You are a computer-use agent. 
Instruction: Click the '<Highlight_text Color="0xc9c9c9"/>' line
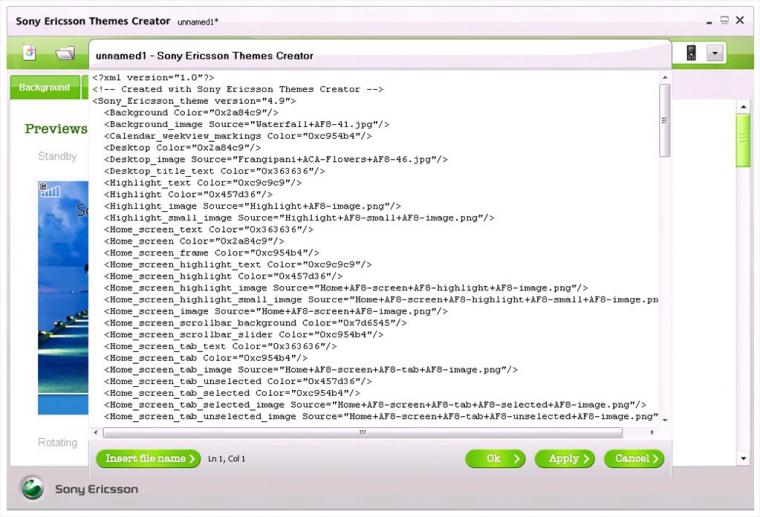(203, 183)
